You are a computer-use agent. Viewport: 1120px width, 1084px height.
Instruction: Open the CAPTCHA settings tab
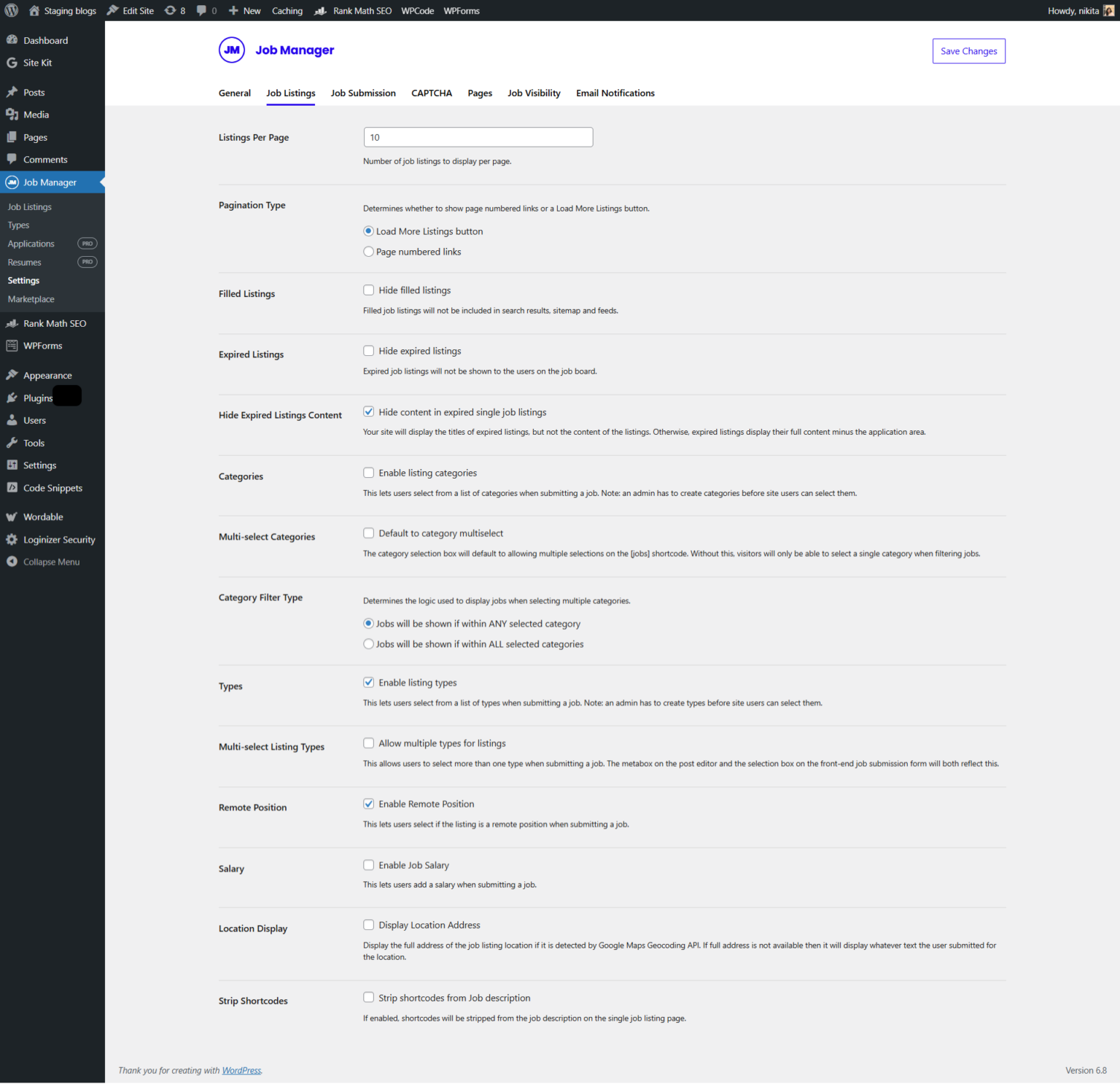[431, 93]
